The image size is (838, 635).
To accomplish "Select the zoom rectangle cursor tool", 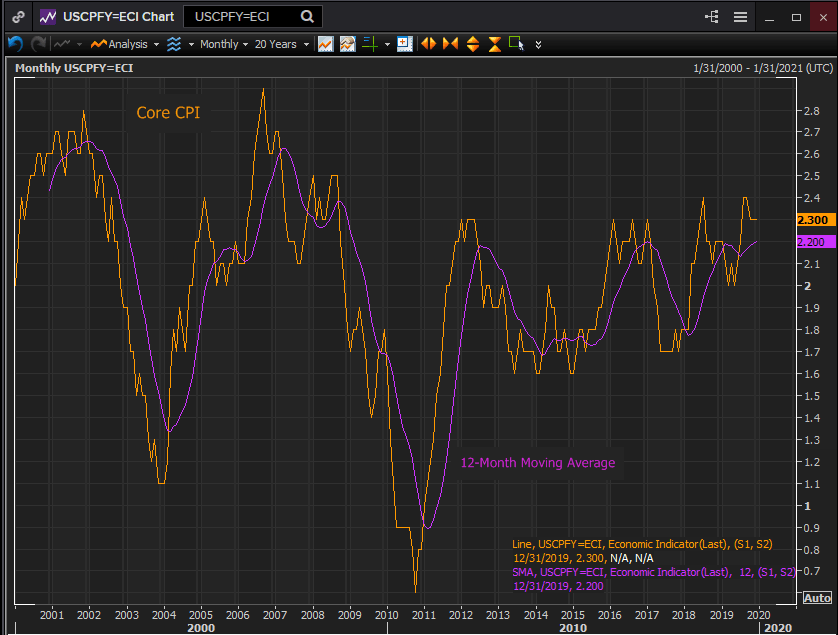I will 516,44.
